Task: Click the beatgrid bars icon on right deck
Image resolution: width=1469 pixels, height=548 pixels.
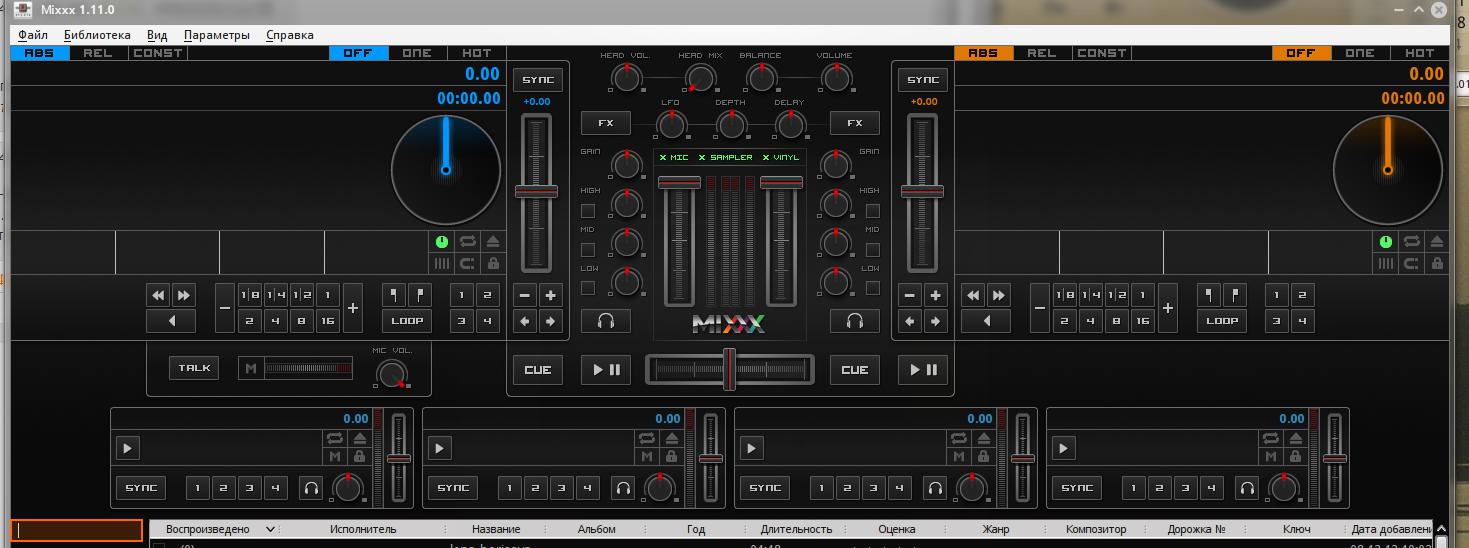Action: (1385, 264)
